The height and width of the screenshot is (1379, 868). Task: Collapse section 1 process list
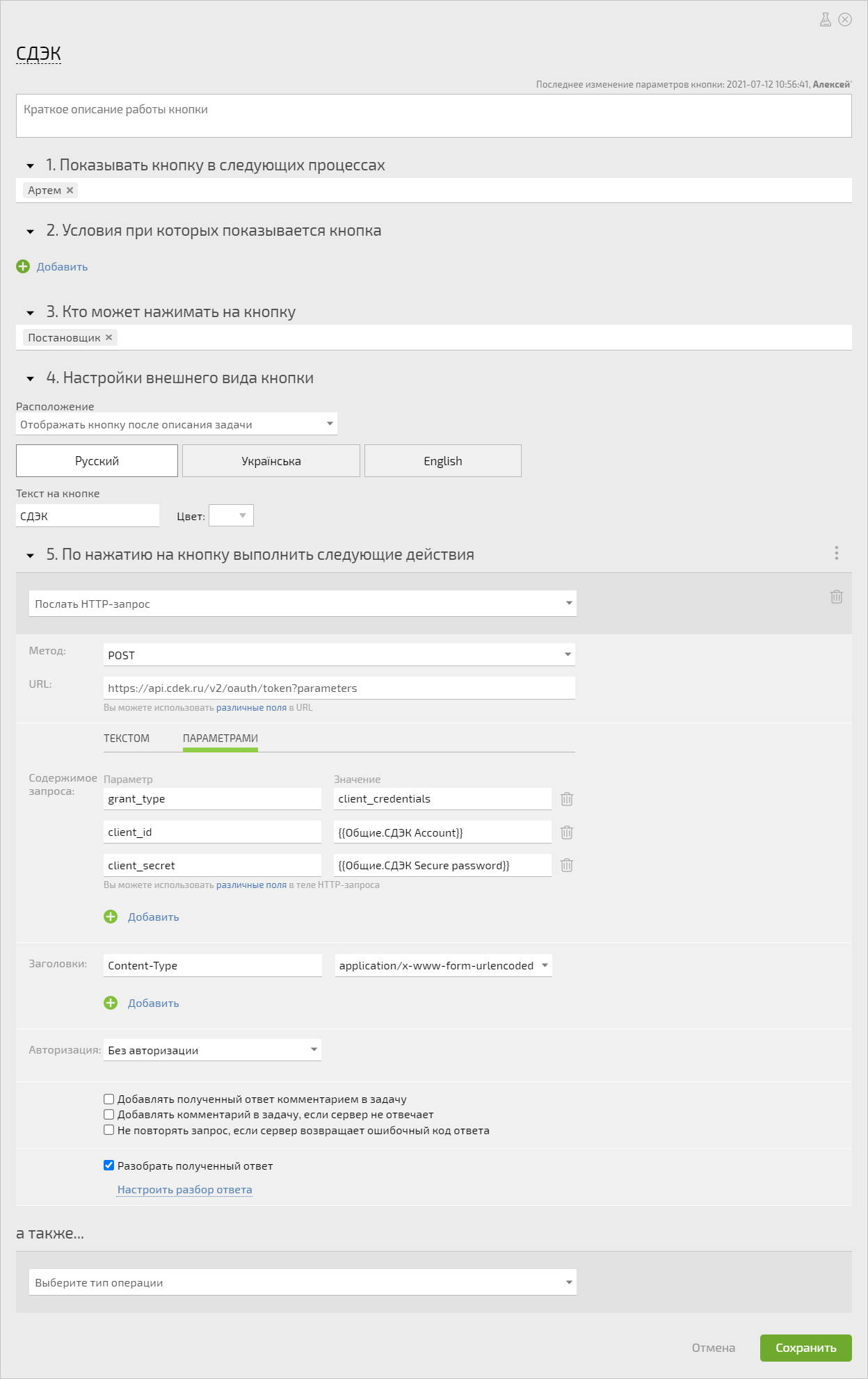pyautogui.click(x=30, y=166)
